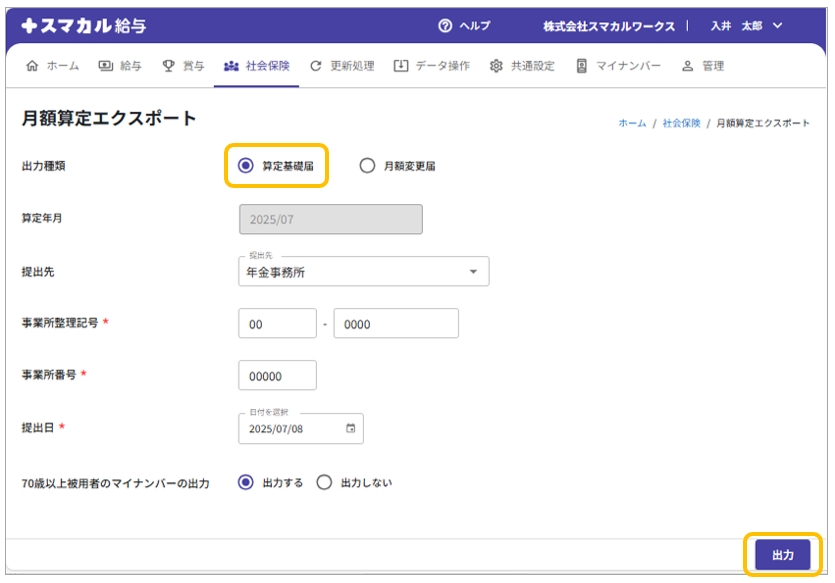Click the 共通設定 gear icon

pyautogui.click(x=496, y=66)
